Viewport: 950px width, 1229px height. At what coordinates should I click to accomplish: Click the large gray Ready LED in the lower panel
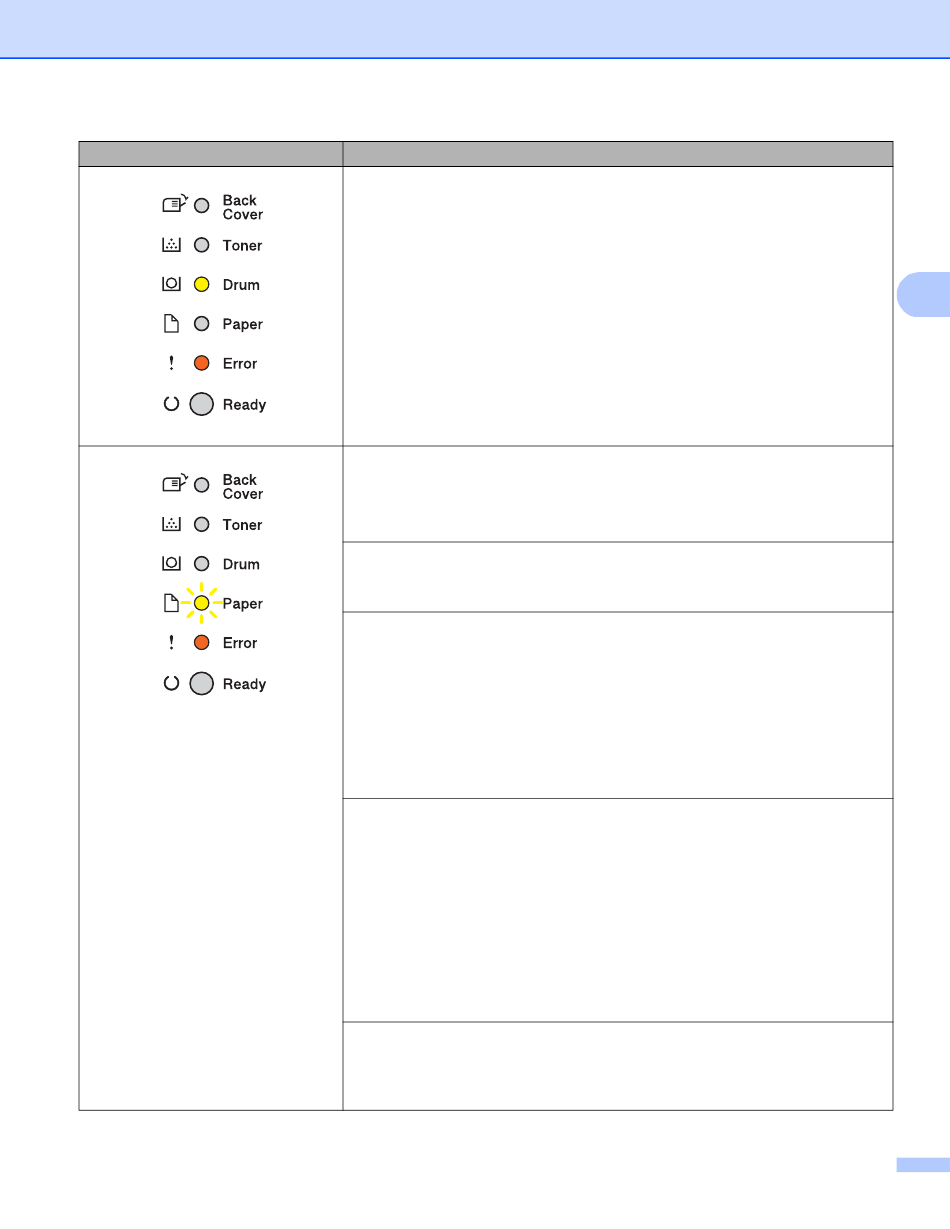[x=201, y=684]
